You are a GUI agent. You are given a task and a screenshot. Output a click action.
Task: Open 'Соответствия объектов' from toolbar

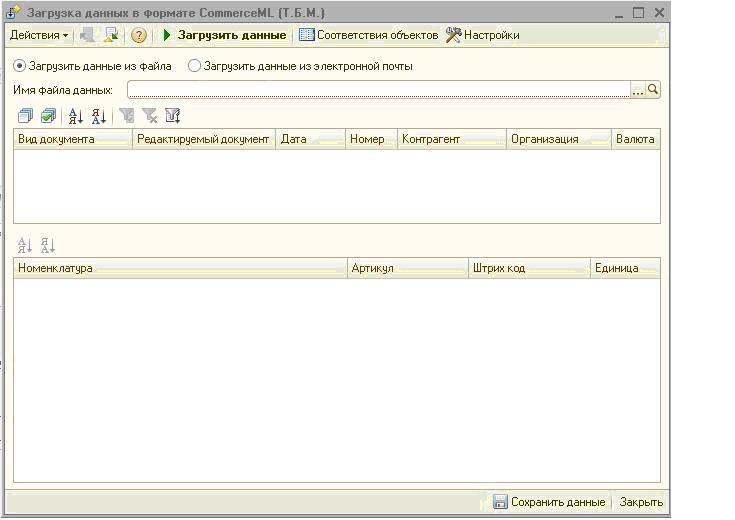coord(369,35)
